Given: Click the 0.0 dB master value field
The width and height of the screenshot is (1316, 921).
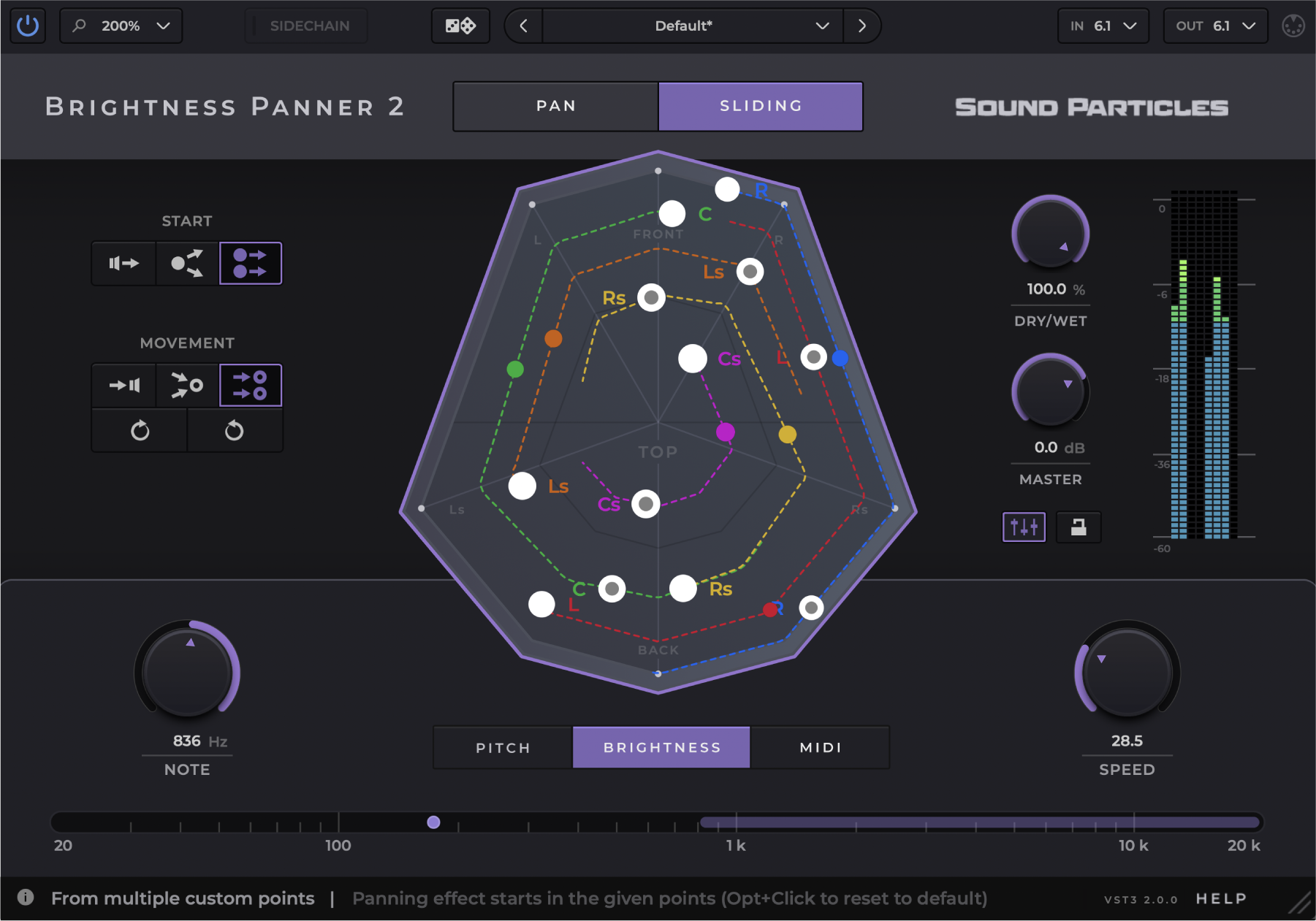Looking at the screenshot, I should coord(1050,448).
